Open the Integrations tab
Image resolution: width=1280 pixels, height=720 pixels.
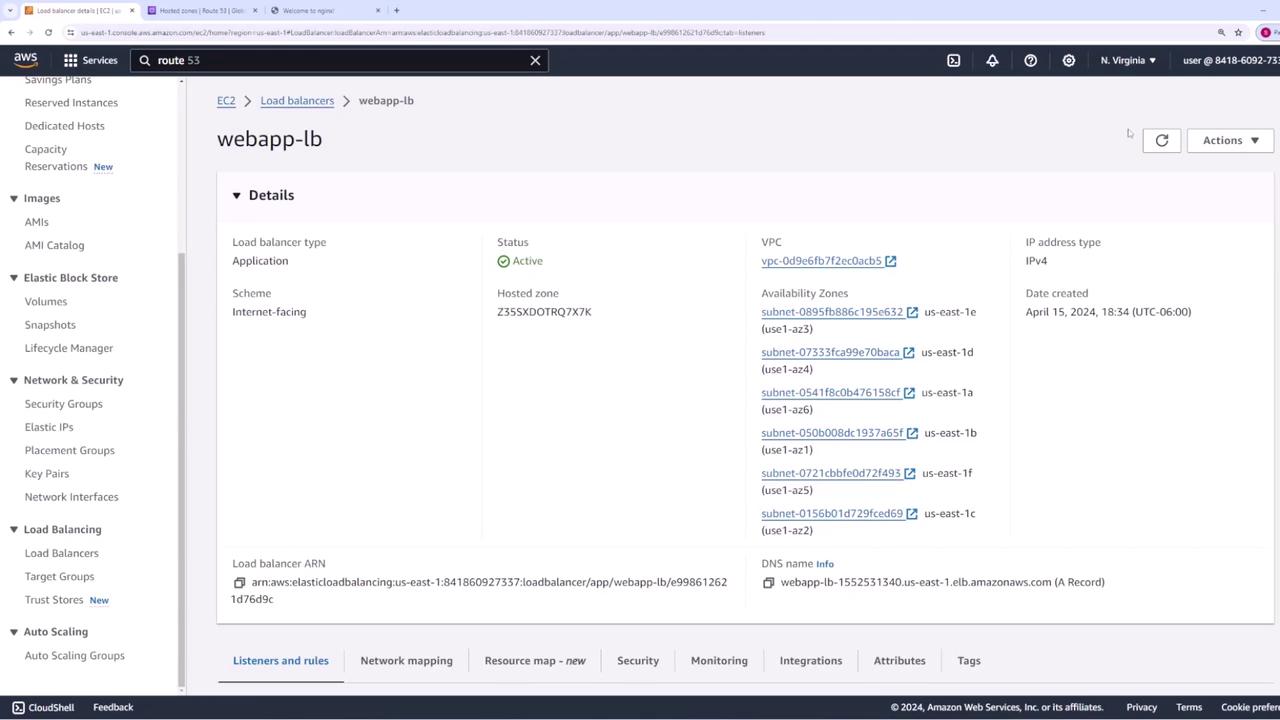(x=811, y=661)
